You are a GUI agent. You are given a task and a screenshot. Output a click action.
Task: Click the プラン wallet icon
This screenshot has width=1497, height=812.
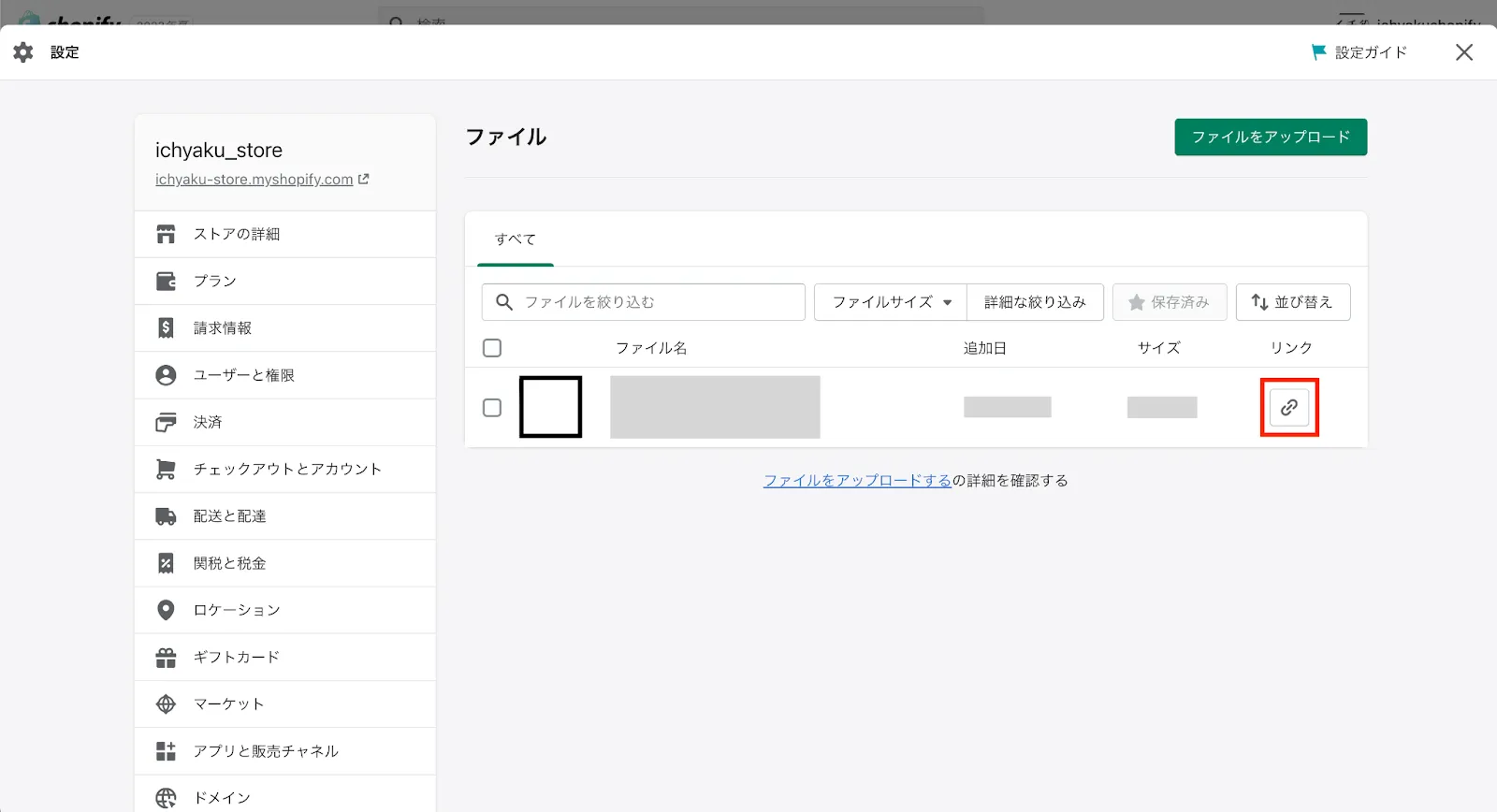tap(166, 281)
